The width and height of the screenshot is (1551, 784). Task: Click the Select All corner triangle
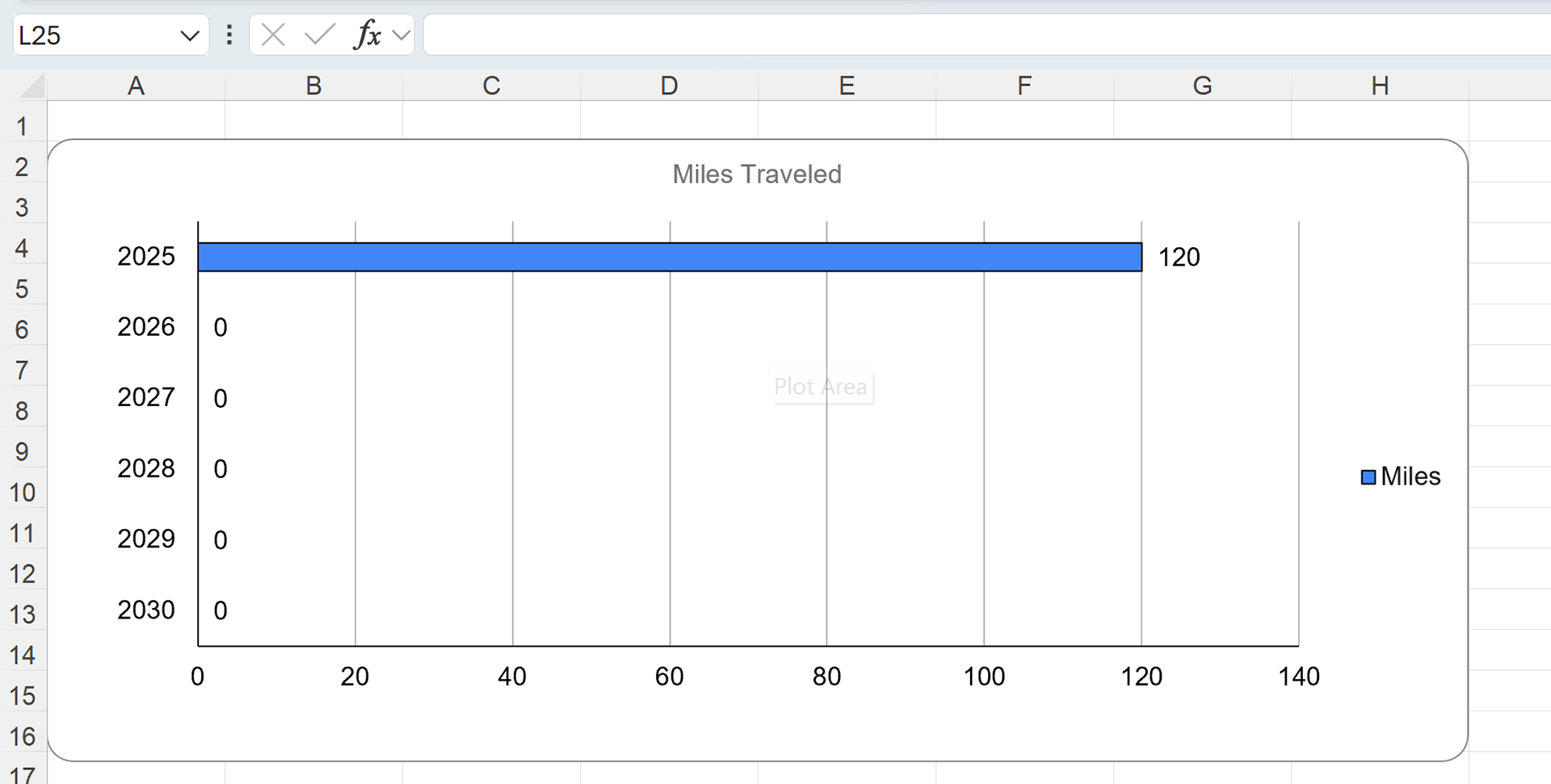pos(32,85)
